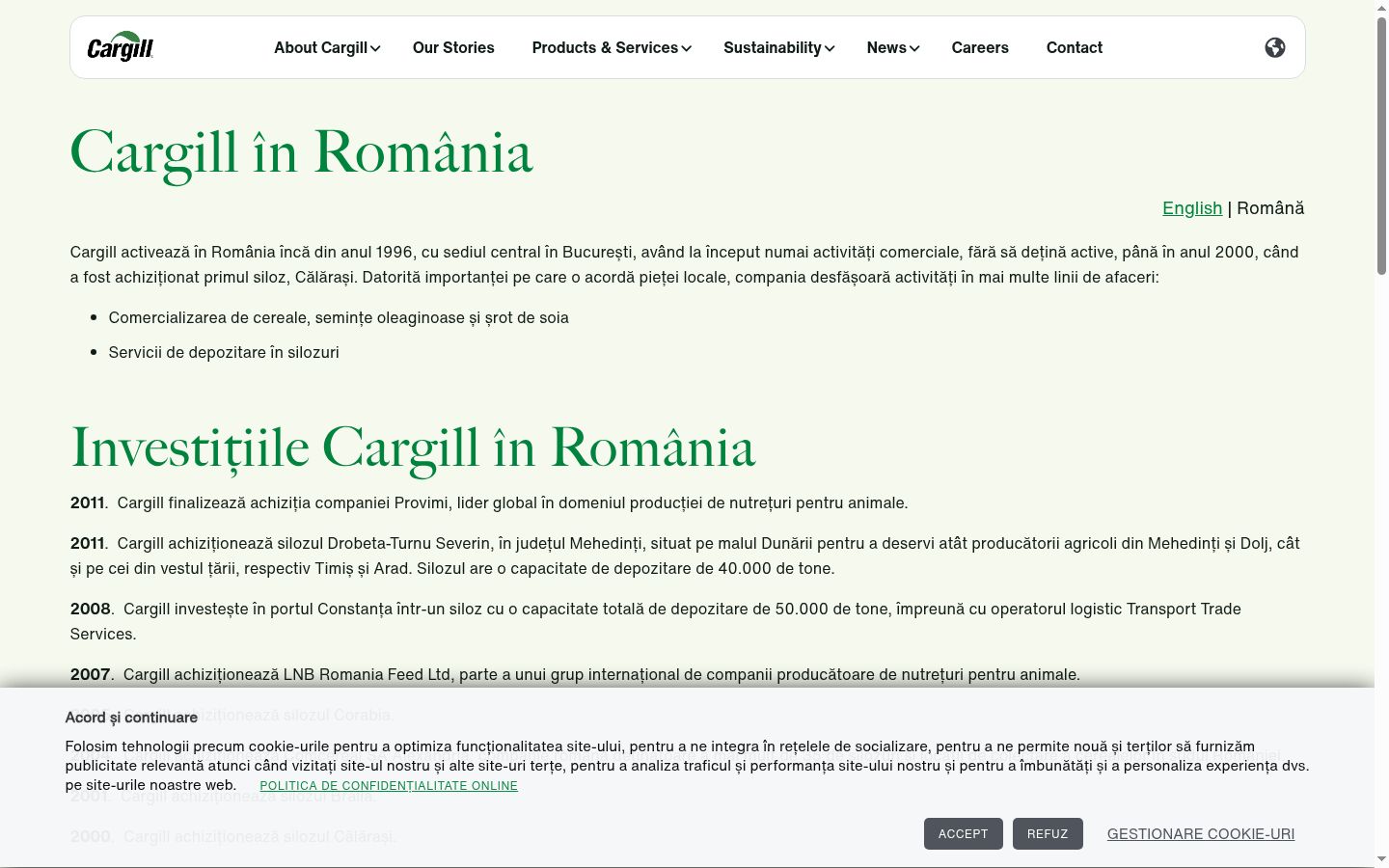Expand the About Cargill menu

(327, 47)
